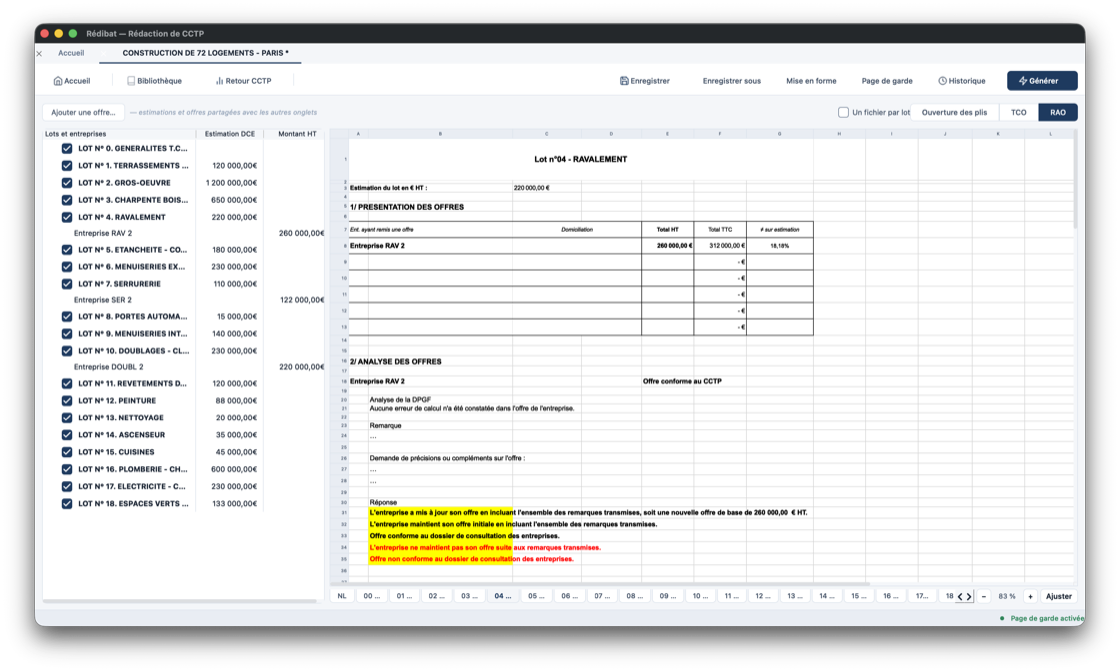Click red 'Offre non conforme' line

(471, 559)
